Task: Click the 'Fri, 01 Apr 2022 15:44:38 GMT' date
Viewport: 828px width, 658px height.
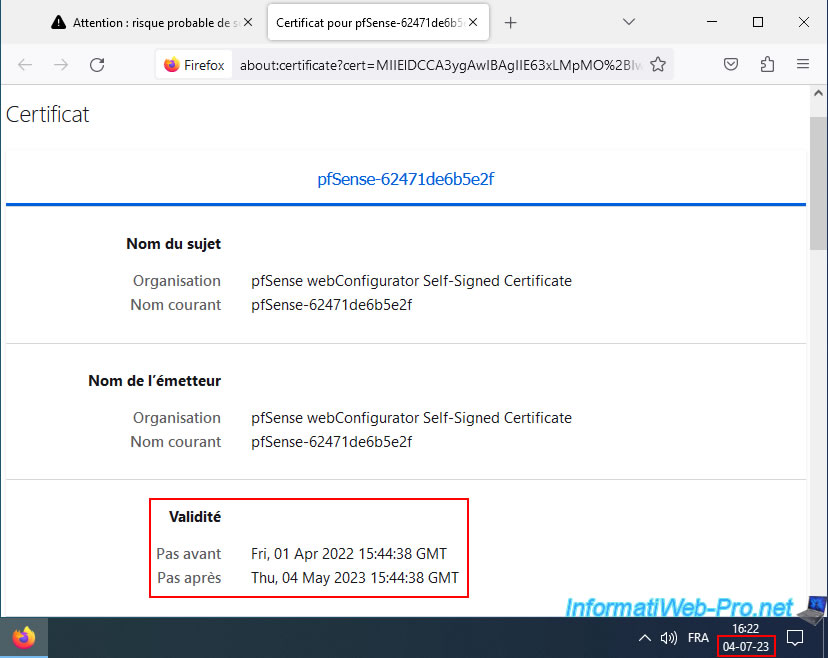Action: pyautogui.click(x=349, y=553)
